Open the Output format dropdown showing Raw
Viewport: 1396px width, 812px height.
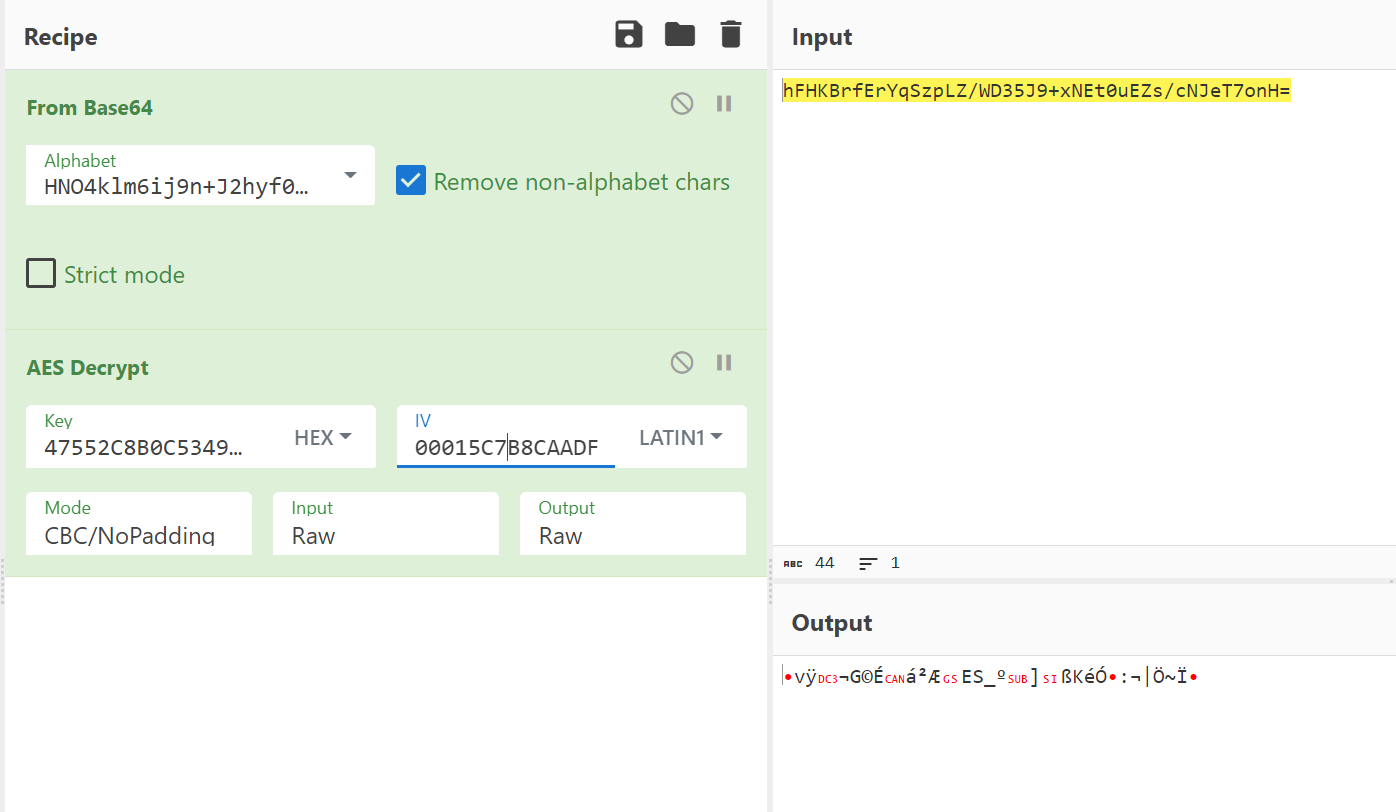(633, 523)
